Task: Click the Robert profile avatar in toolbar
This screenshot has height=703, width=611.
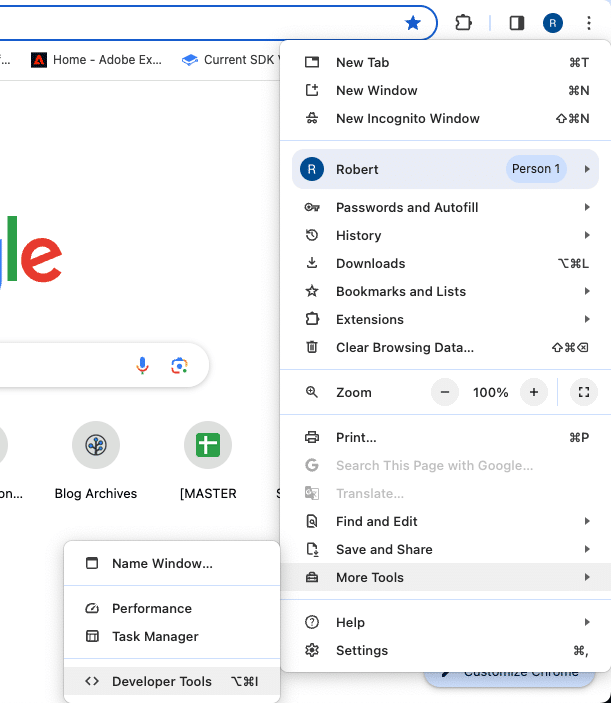Action: [x=553, y=23]
